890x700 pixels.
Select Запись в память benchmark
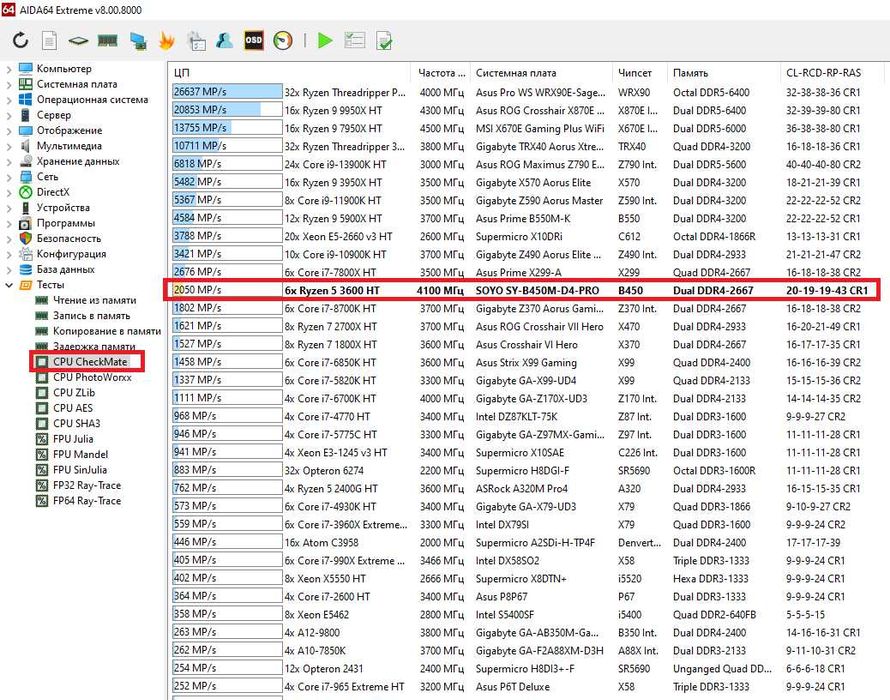pyautogui.click(x=91, y=316)
